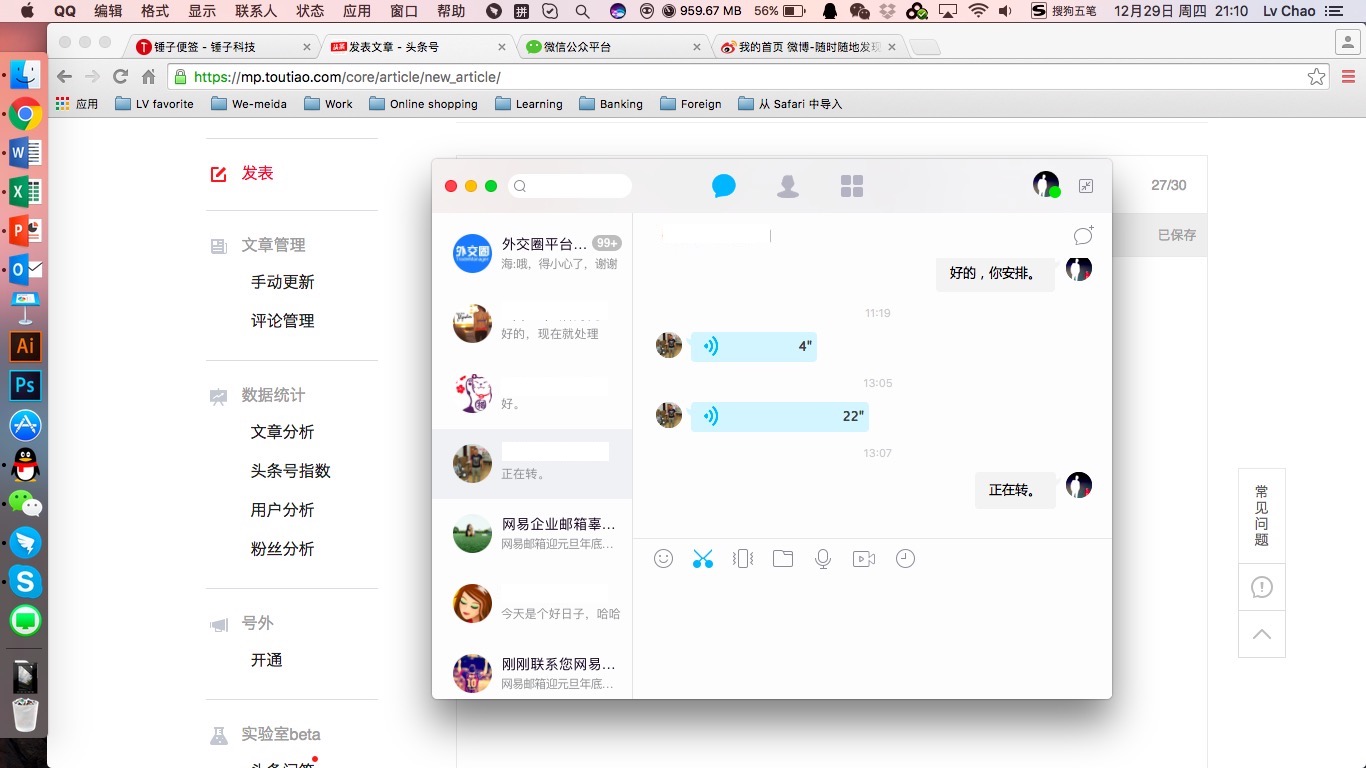1366x768 pixels.
Task: Bookmark this page with the star icon
Action: tap(1317, 76)
